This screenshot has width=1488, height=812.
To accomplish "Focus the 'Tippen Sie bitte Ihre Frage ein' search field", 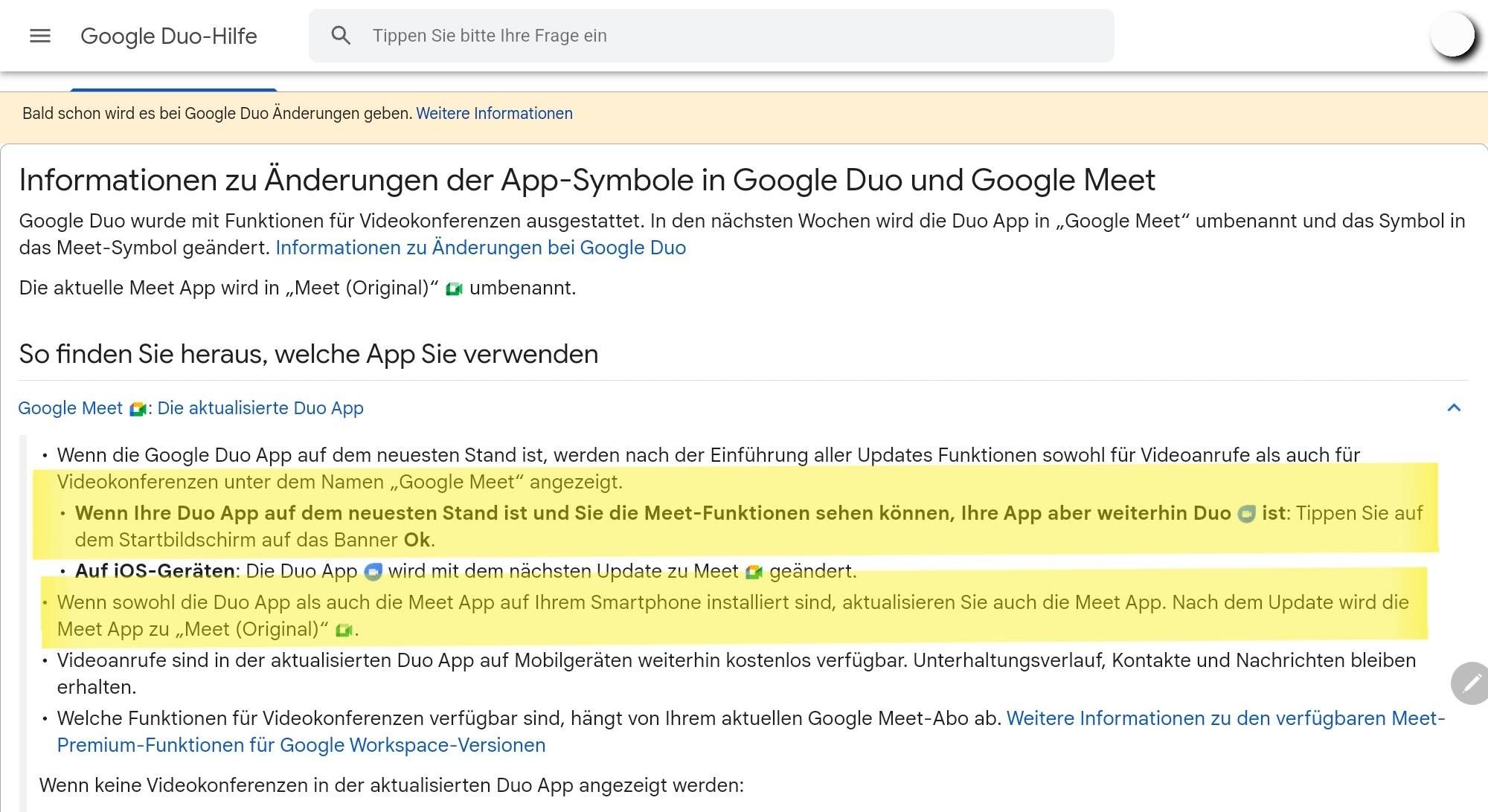I will click(x=711, y=36).
